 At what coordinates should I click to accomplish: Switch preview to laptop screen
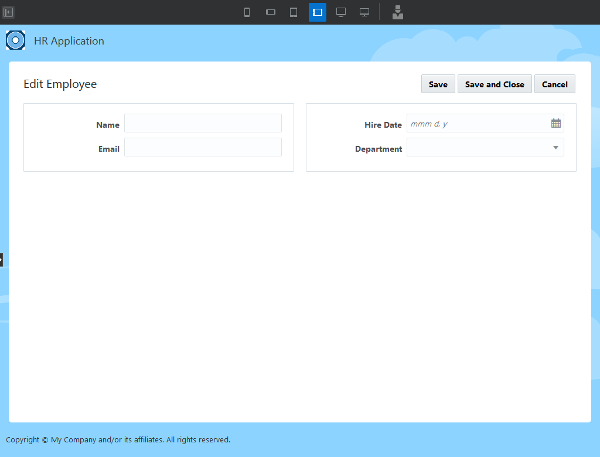tap(341, 12)
